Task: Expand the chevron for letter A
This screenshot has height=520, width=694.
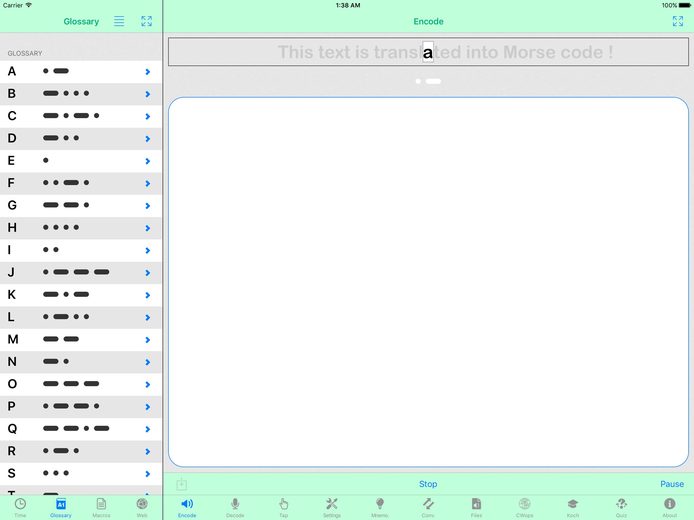Action: (x=148, y=72)
